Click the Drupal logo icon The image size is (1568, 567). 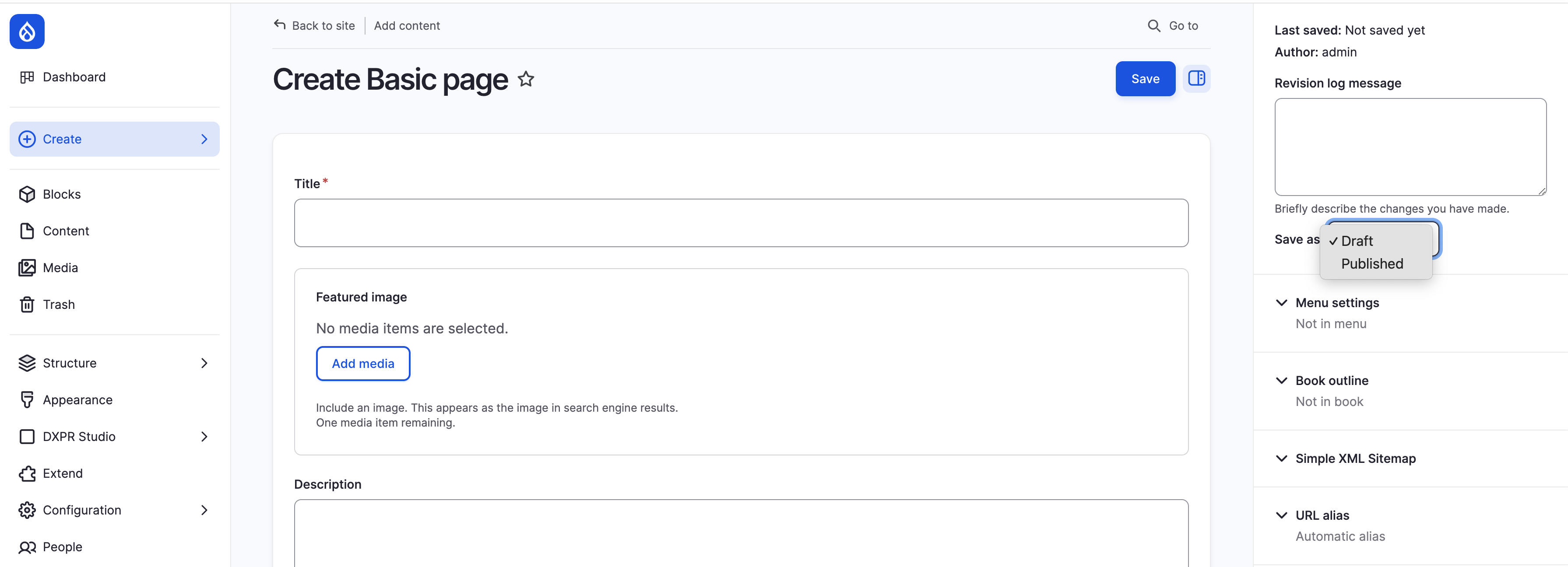[27, 31]
